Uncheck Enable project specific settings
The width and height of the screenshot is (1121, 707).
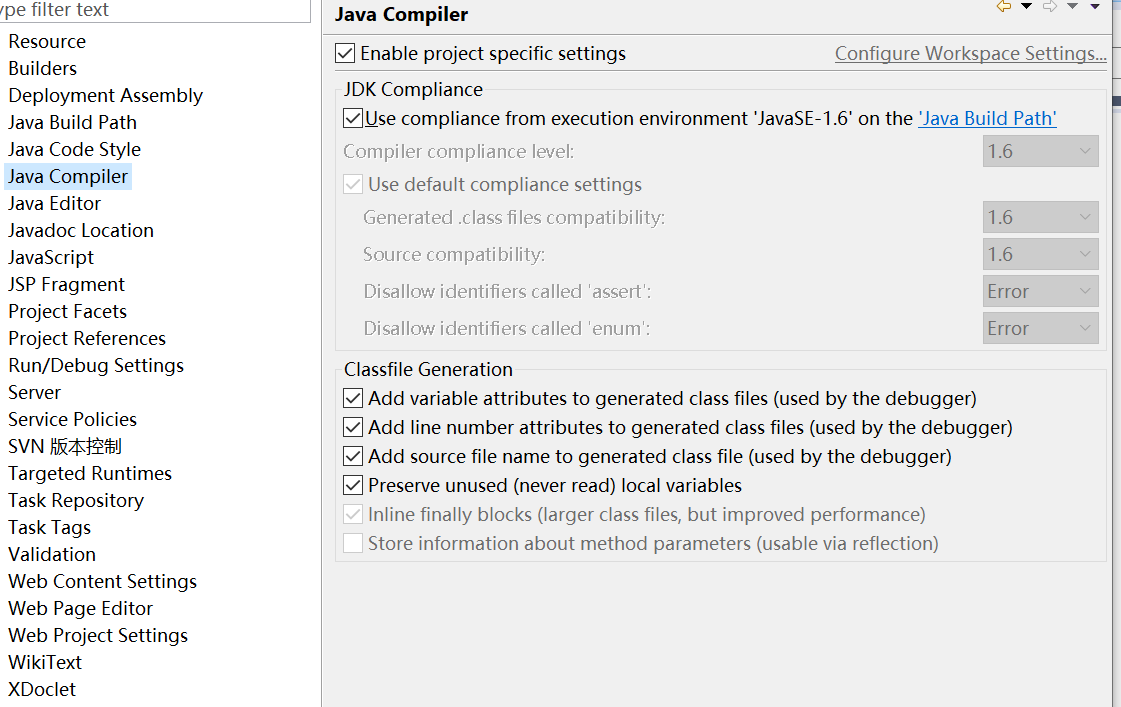pyautogui.click(x=344, y=53)
